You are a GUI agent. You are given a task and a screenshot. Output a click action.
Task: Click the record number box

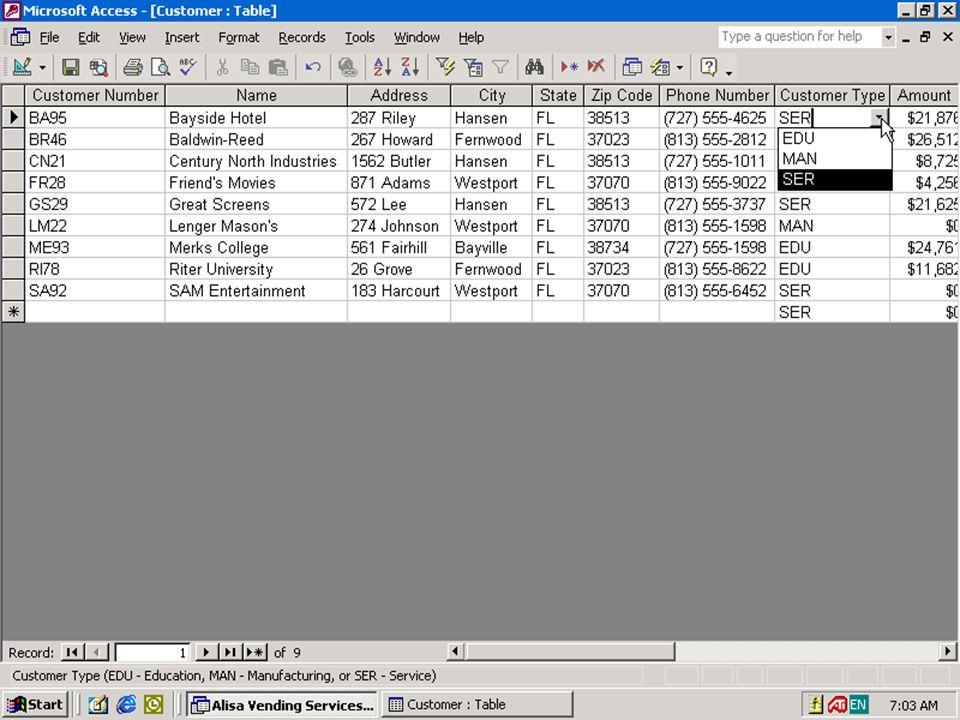152,653
